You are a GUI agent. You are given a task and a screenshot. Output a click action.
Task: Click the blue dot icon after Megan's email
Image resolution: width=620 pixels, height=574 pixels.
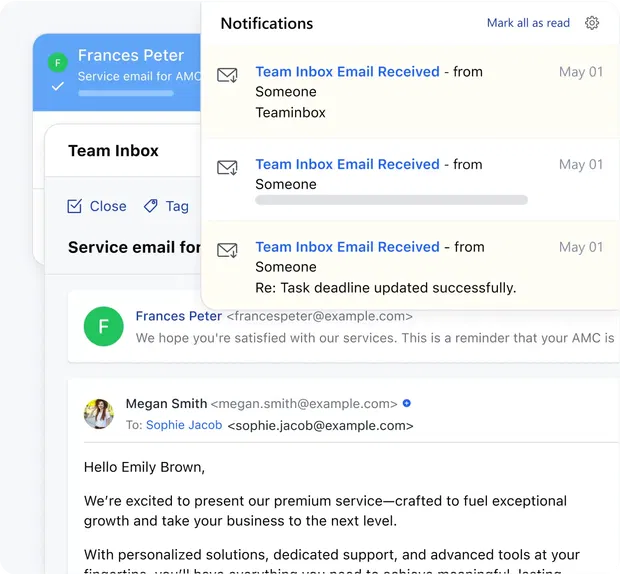point(406,403)
